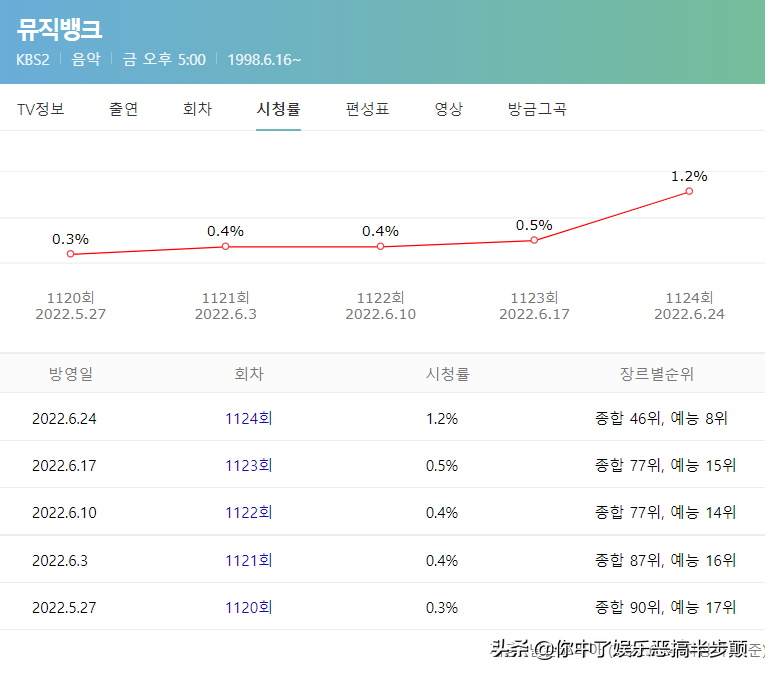Switch to the 출연 tab
765x676 pixels.
pos(124,109)
